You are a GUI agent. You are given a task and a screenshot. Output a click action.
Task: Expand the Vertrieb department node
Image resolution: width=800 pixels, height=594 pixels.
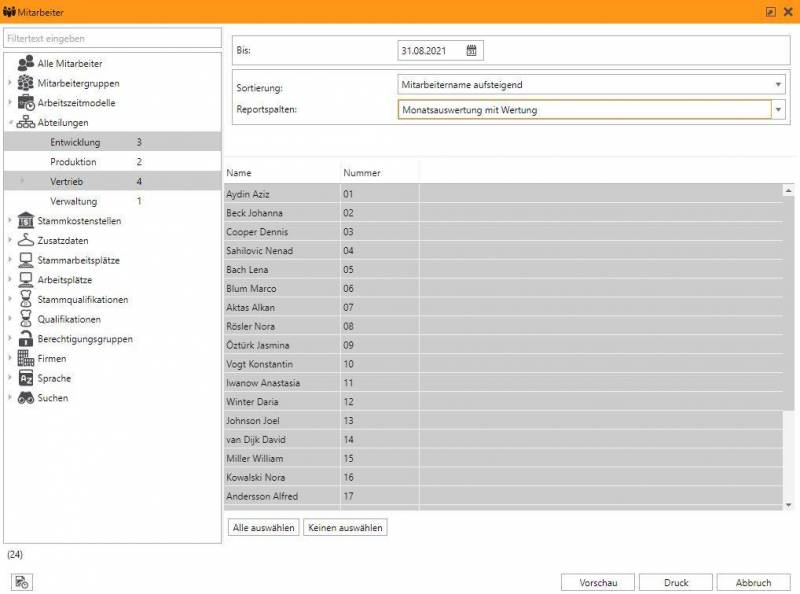click(x=22, y=182)
